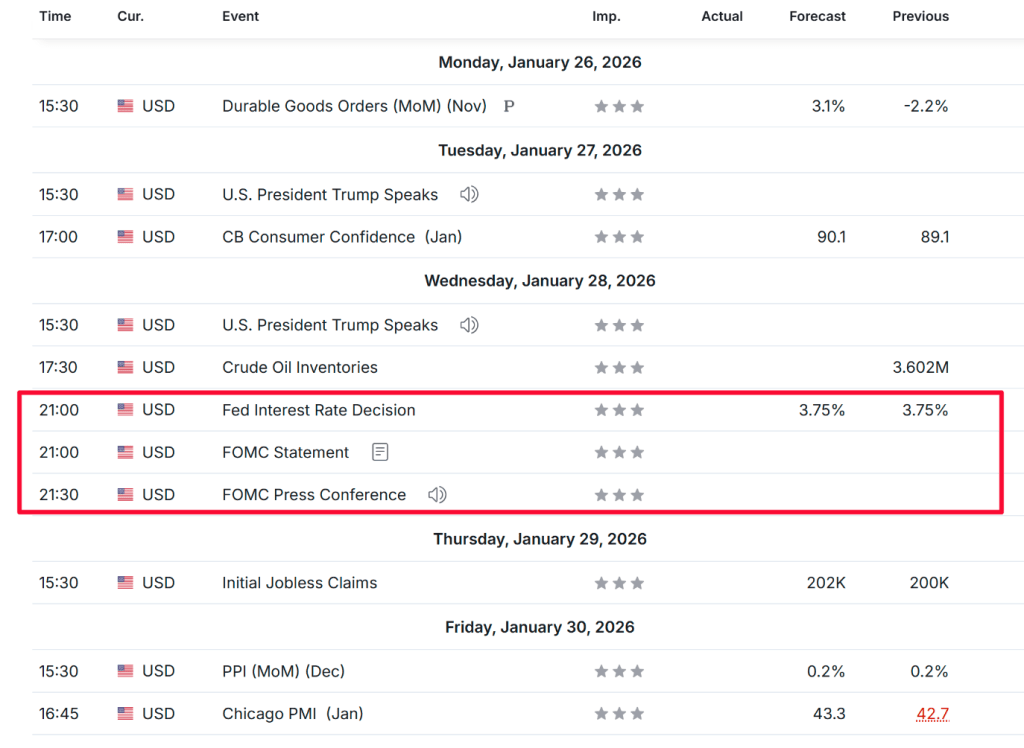Click the Forecast column header
The image size is (1024, 748).
click(817, 16)
